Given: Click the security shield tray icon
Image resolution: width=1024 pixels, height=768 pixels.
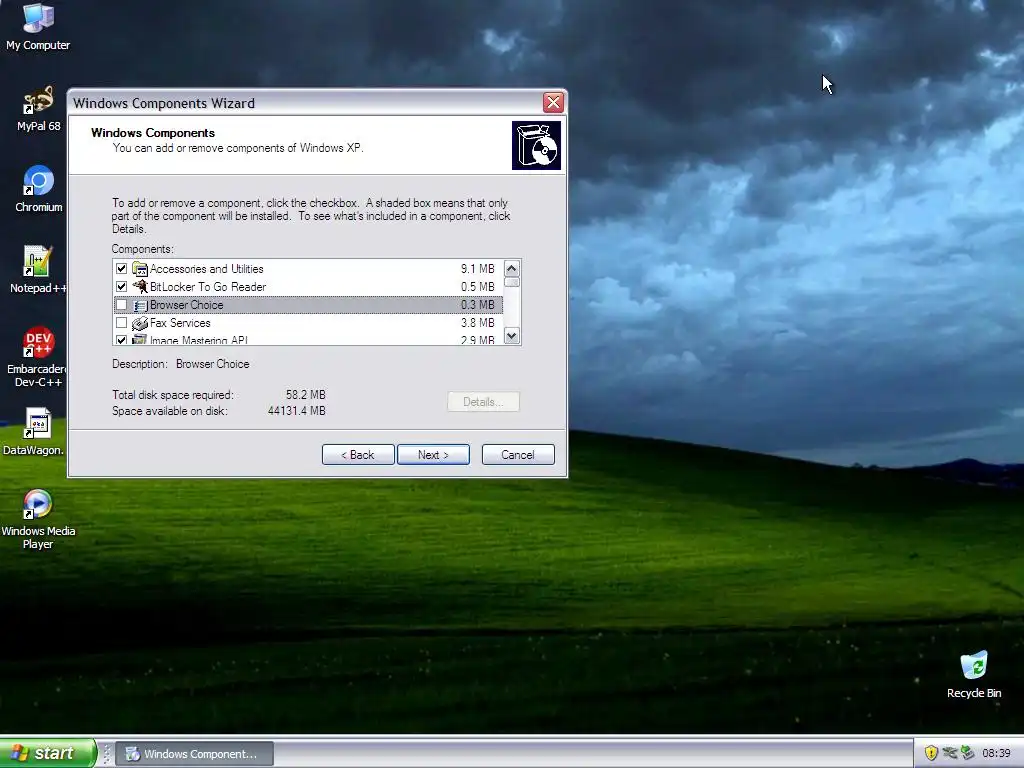Looking at the screenshot, I should [x=931, y=753].
